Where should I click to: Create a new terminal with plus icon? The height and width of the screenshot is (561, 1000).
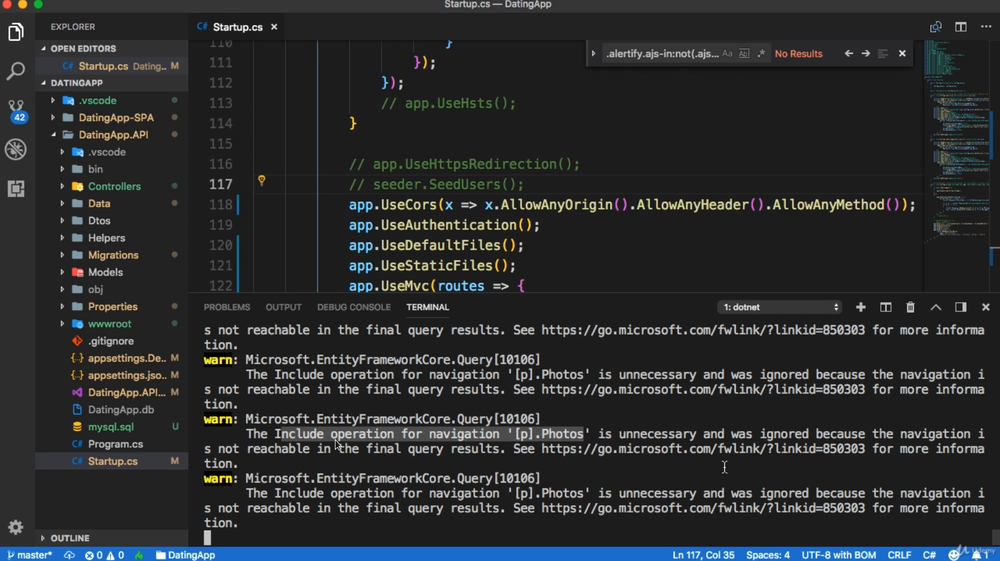[860, 307]
